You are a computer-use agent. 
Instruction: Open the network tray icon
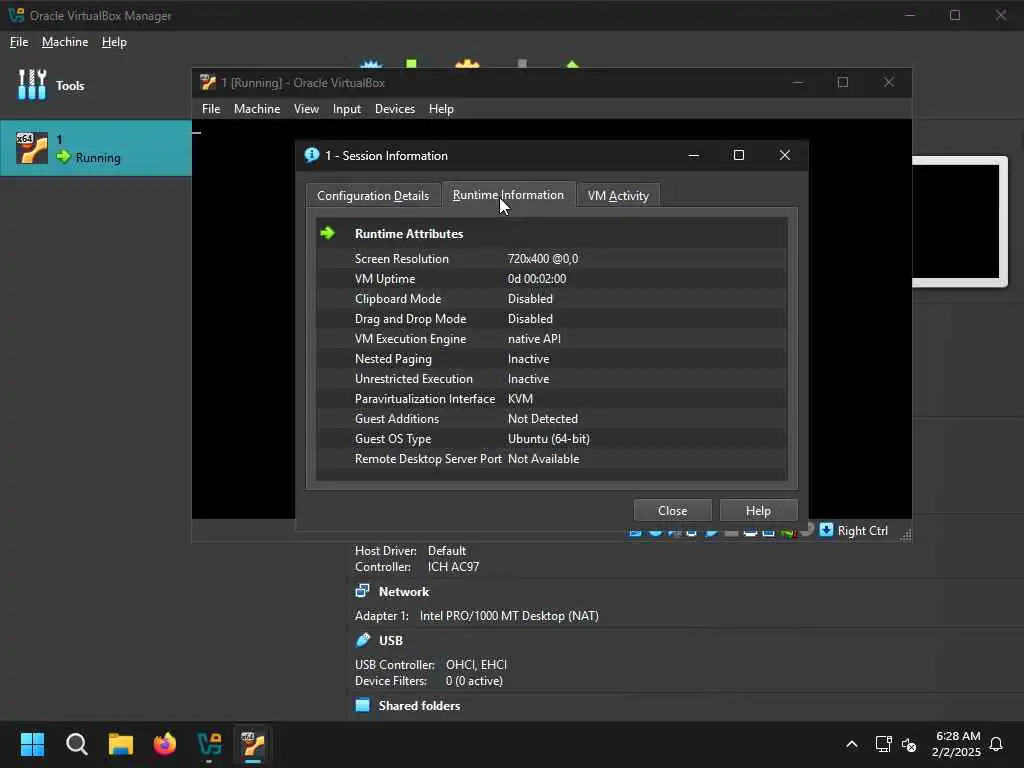884,744
